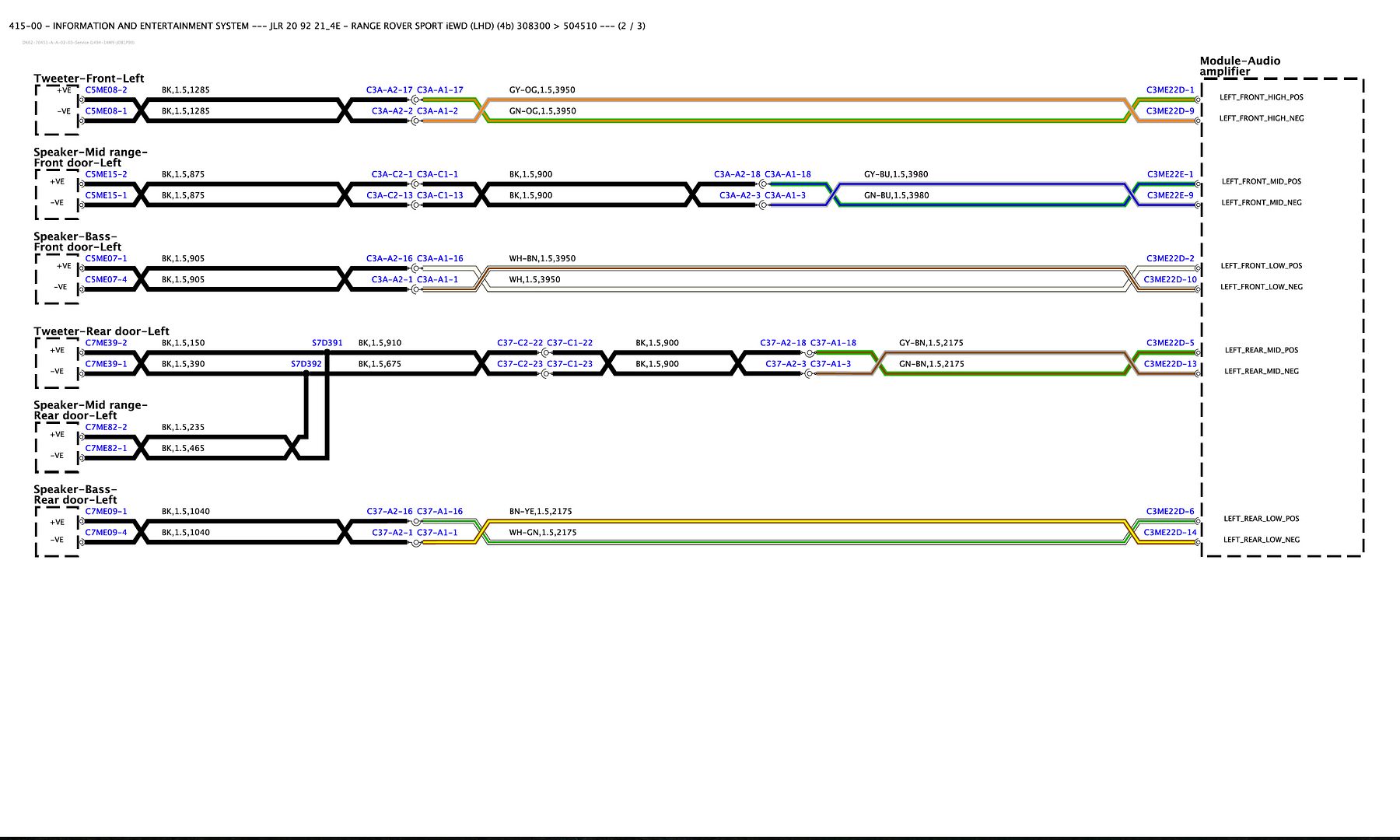The image size is (1400, 840).
Task: Open amplifier pin C3ME22D-10
Action: tap(1170, 279)
